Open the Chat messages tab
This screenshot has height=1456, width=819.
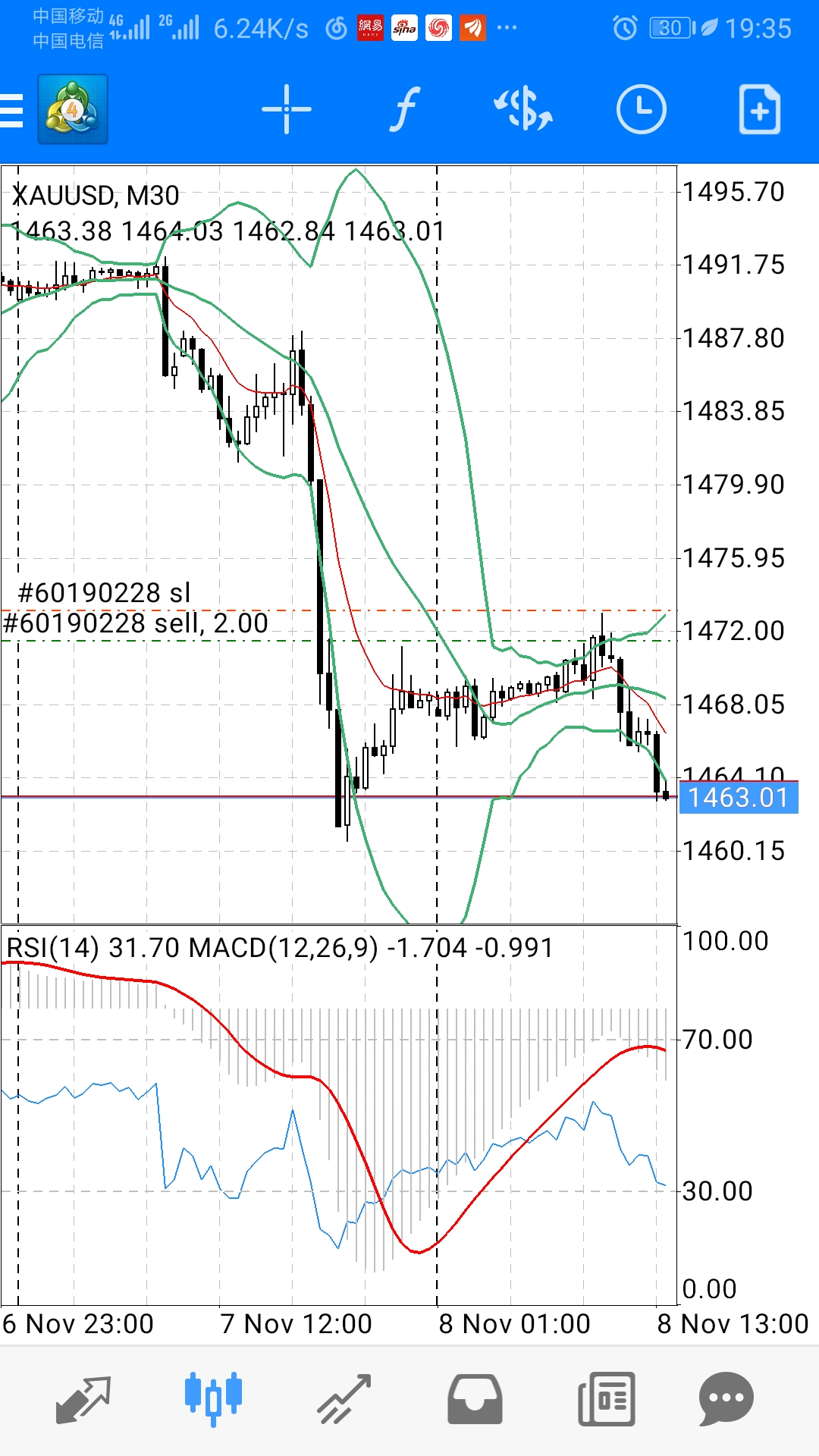(726, 1399)
